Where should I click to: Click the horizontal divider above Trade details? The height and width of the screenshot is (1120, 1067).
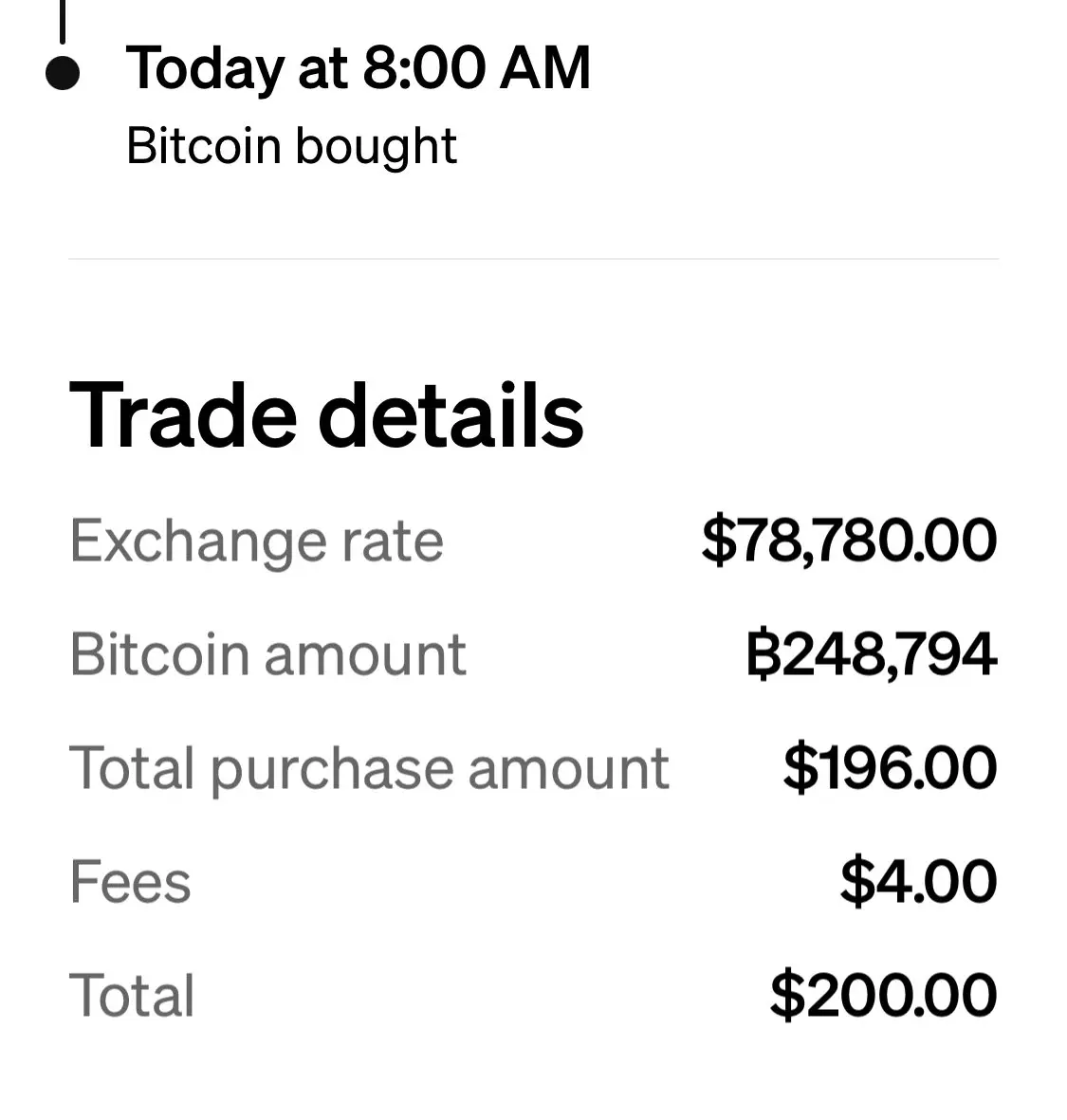tap(533, 258)
